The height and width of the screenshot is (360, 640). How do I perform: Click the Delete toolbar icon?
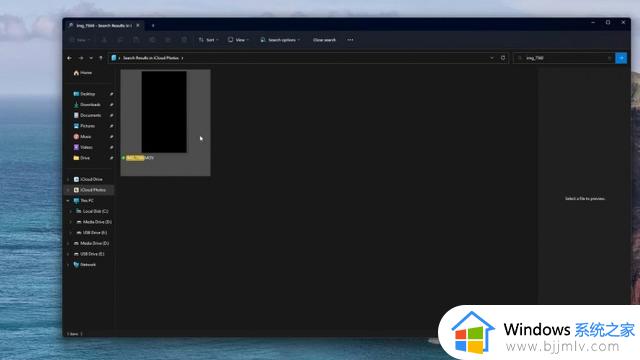[184, 40]
